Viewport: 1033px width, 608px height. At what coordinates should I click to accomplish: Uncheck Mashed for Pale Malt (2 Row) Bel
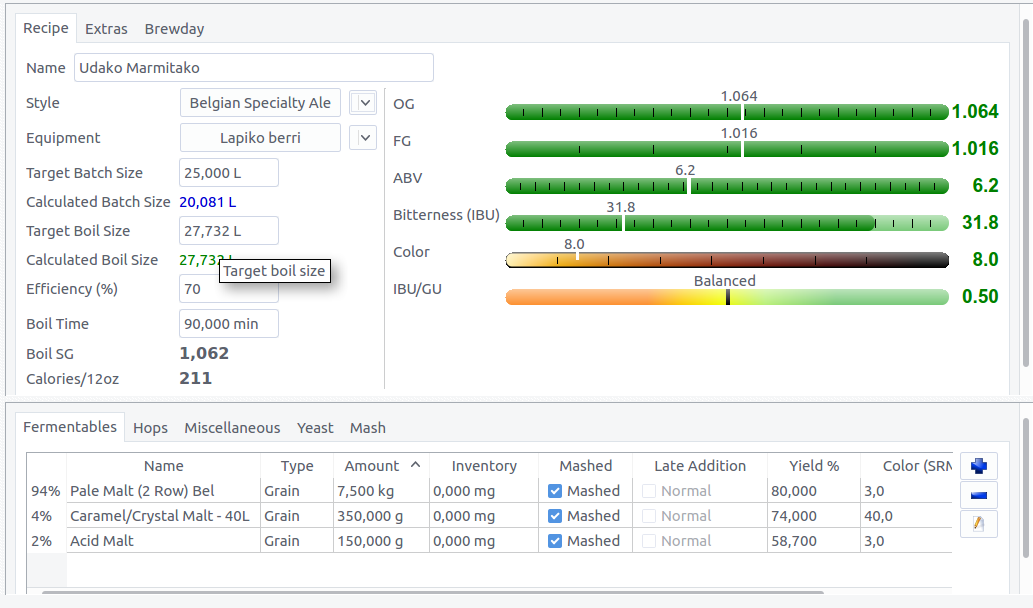555,491
